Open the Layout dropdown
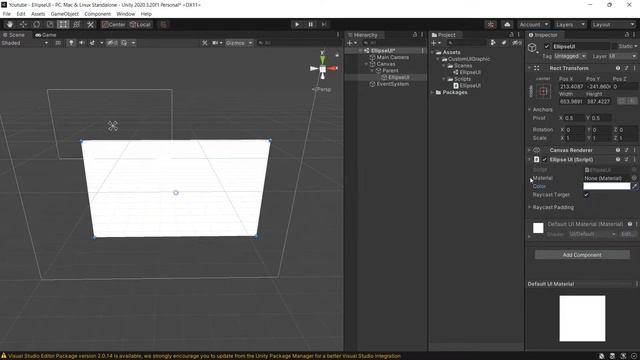Image resolution: width=640 pixels, height=360 pixels. point(613,24)
